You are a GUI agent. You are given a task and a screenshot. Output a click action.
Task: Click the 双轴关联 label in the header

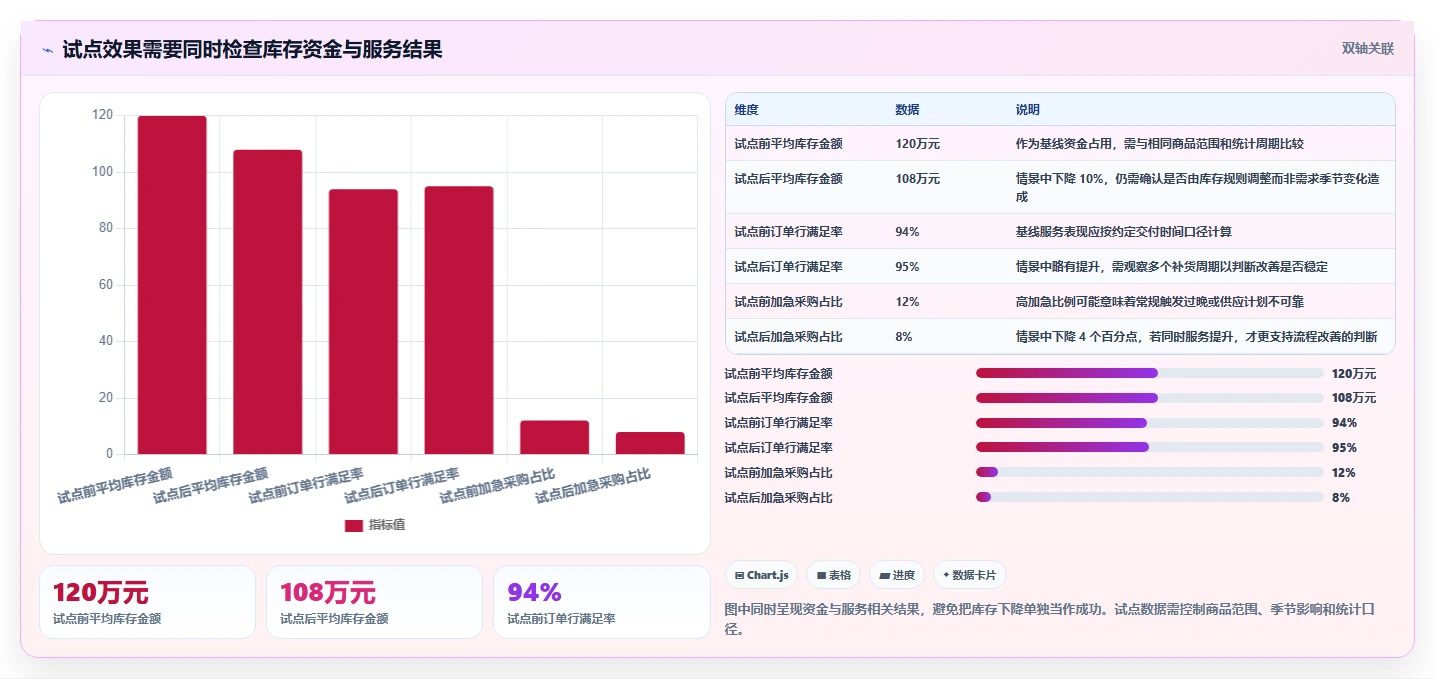point(1367,49)
